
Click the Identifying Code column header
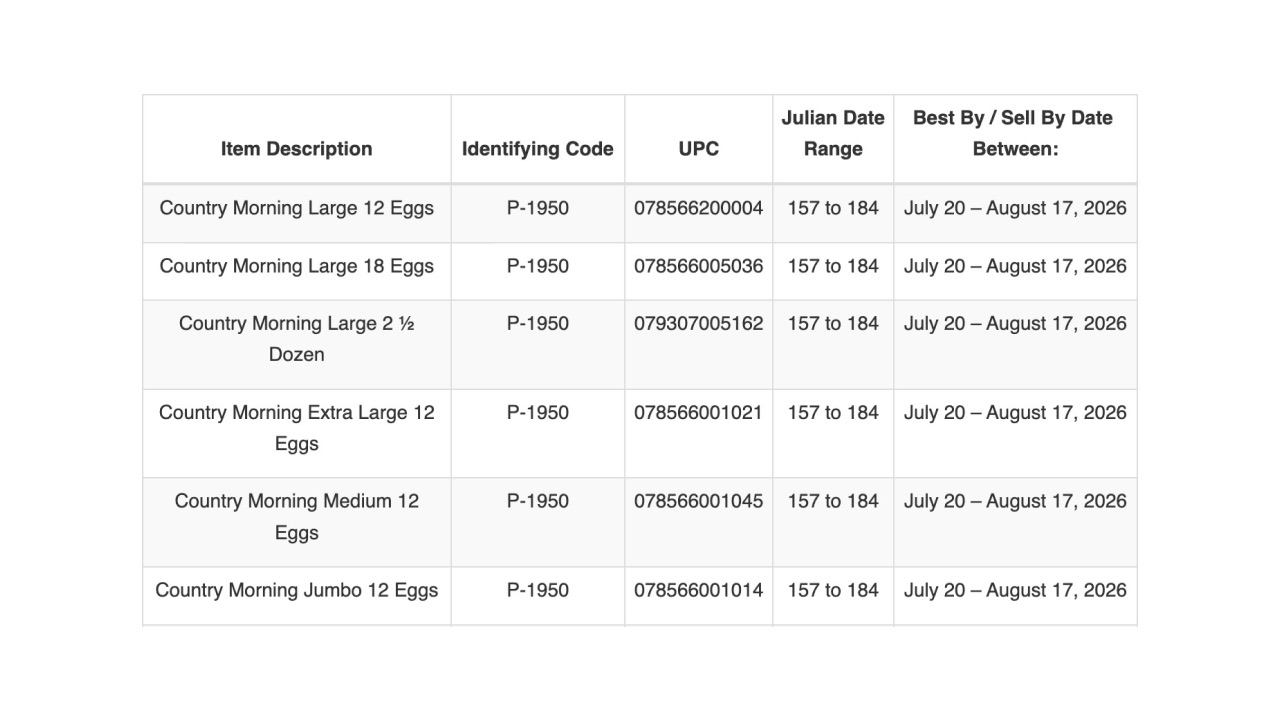click(x=538, y=149)
